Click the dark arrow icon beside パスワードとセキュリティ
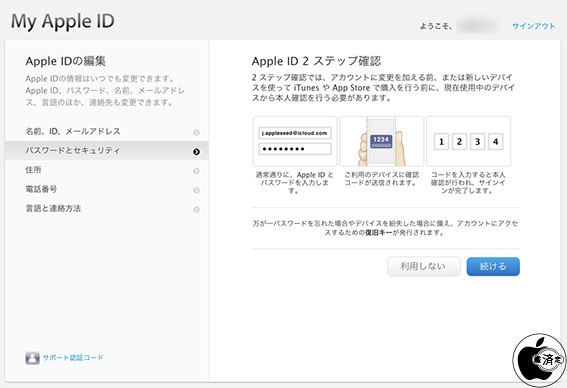The image size is (567, 388). tap(196, 152)
